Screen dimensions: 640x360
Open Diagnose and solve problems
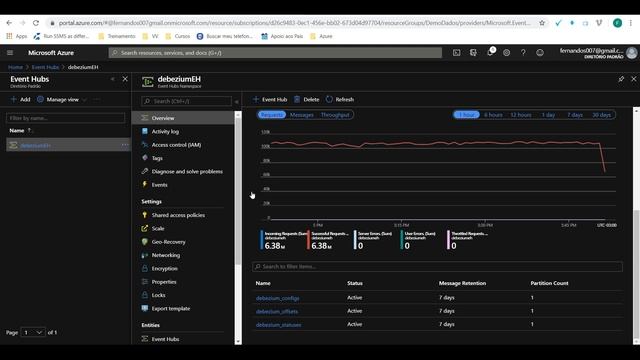coord(187,171)
